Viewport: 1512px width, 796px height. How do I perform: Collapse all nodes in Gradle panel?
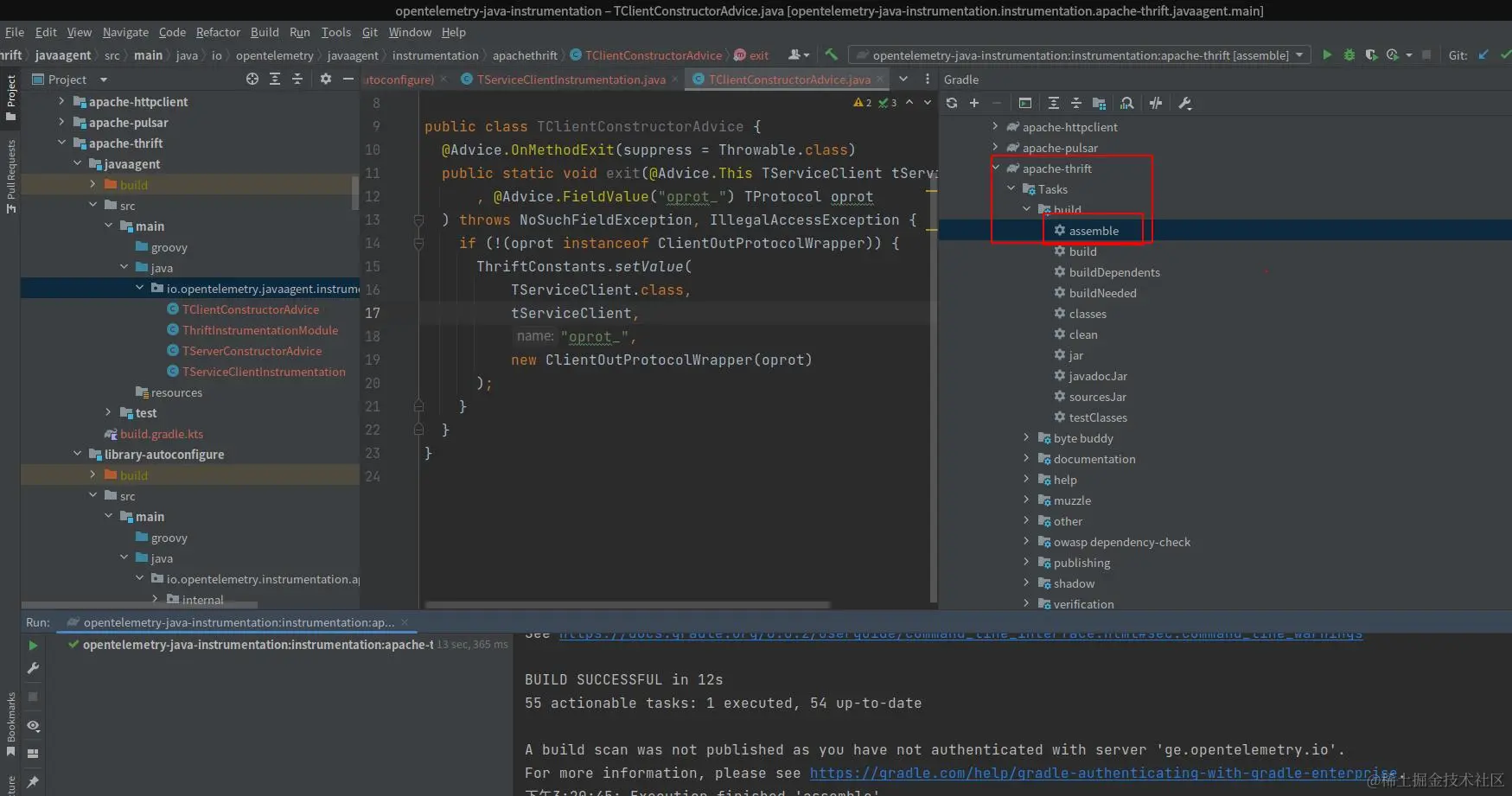point(1076,104)
